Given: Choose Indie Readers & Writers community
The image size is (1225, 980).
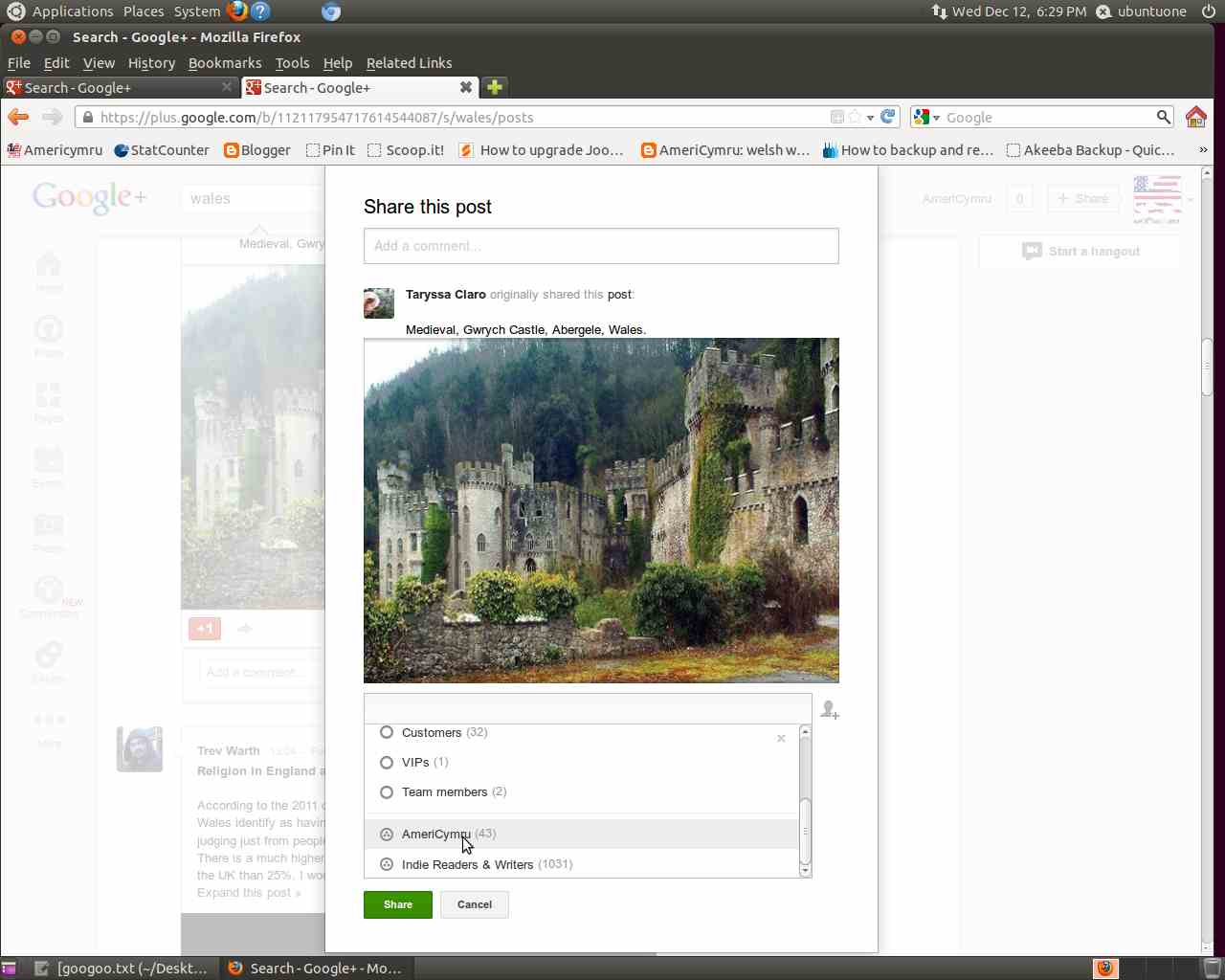Looking at the screenshot, I should (x=581, y=864).
